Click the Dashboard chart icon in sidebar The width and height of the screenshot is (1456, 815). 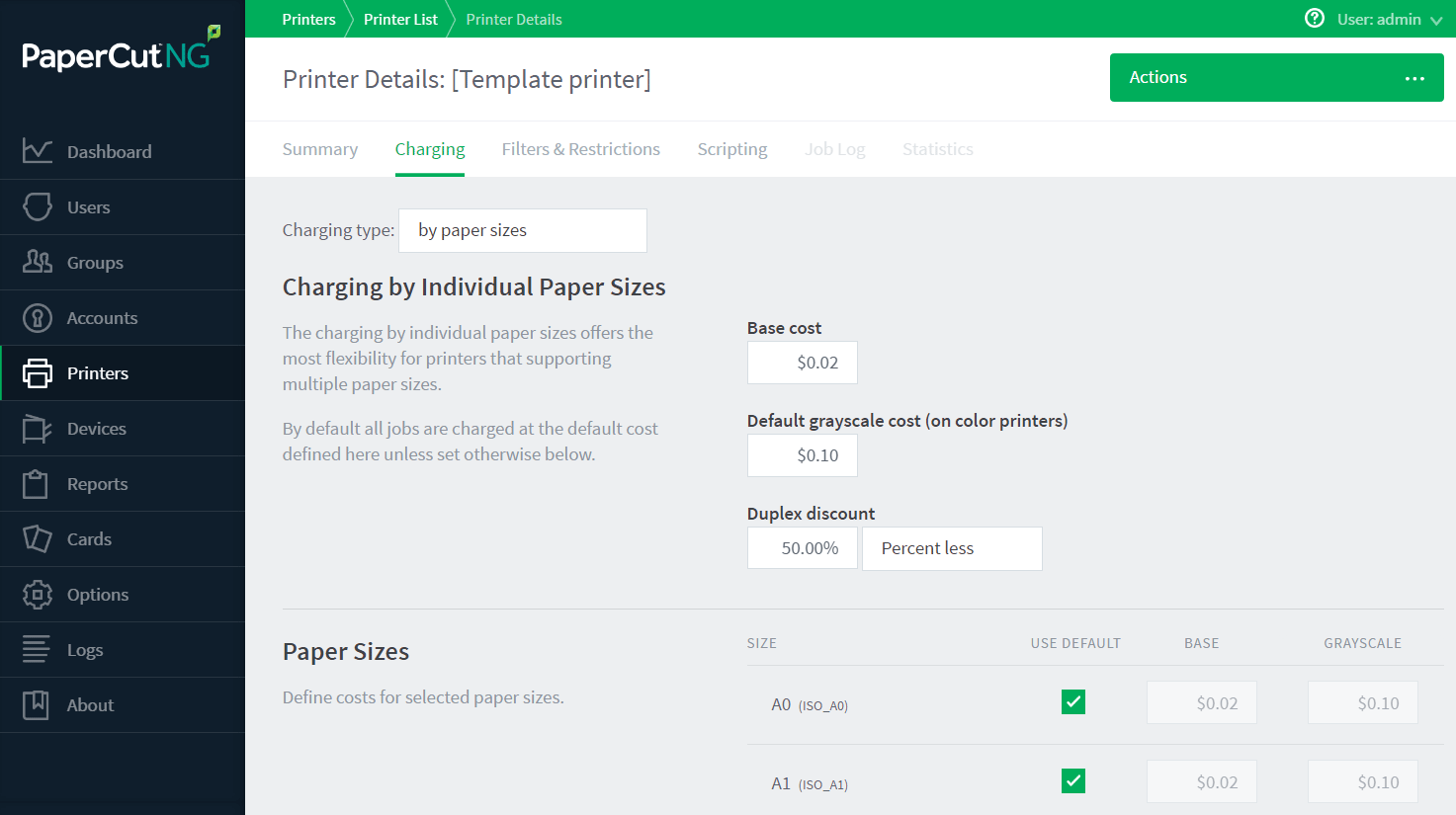tap(37, 151)
